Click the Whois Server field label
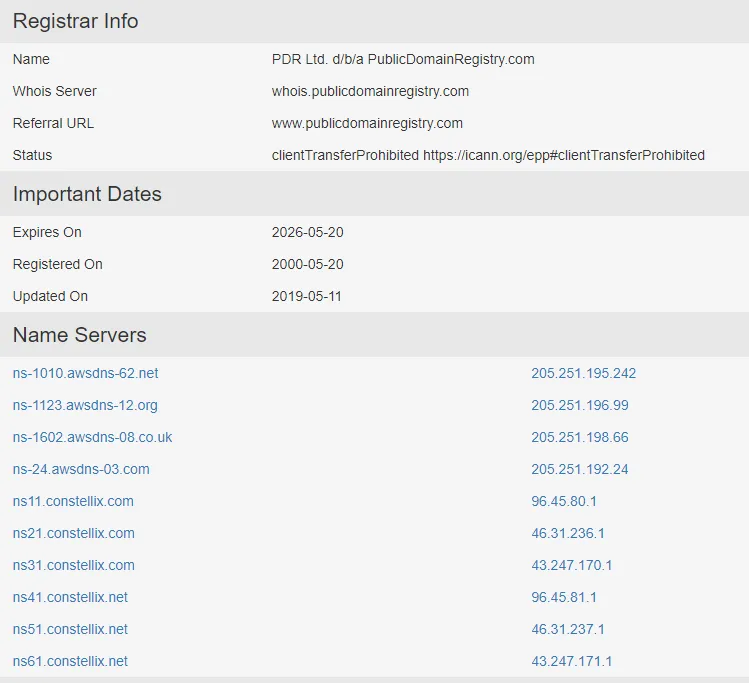 point(54,91)
